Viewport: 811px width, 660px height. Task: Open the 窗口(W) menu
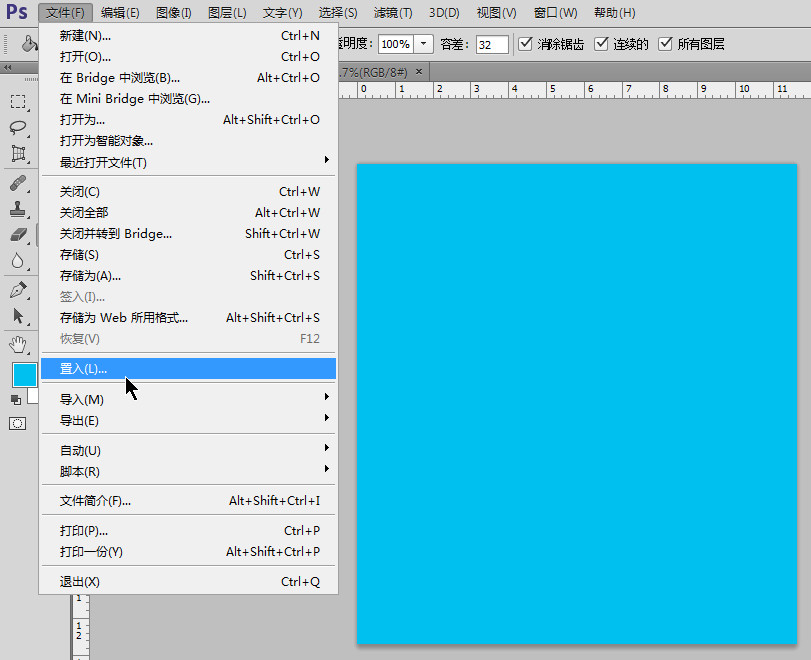coord(555,12)
